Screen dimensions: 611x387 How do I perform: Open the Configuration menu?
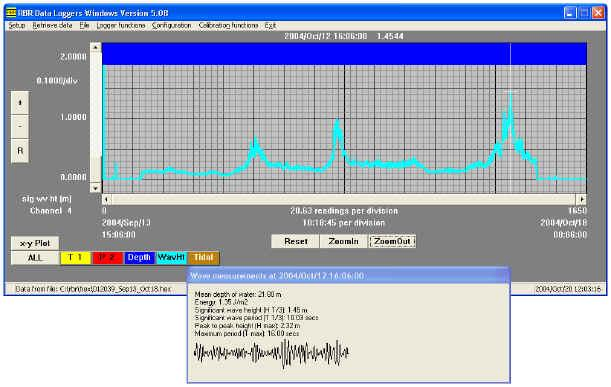click(171, 25)
